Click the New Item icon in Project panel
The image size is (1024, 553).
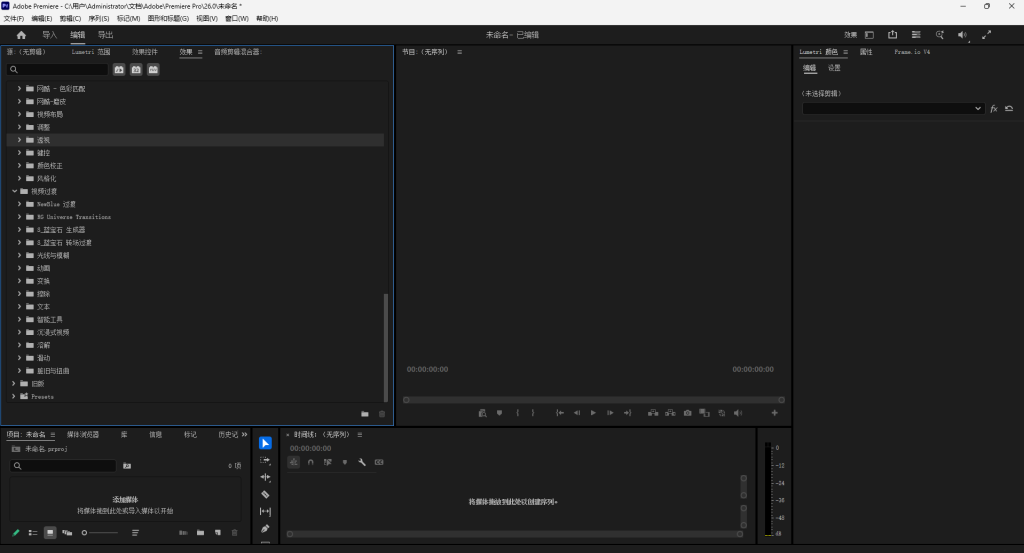(x=217, y=533)
